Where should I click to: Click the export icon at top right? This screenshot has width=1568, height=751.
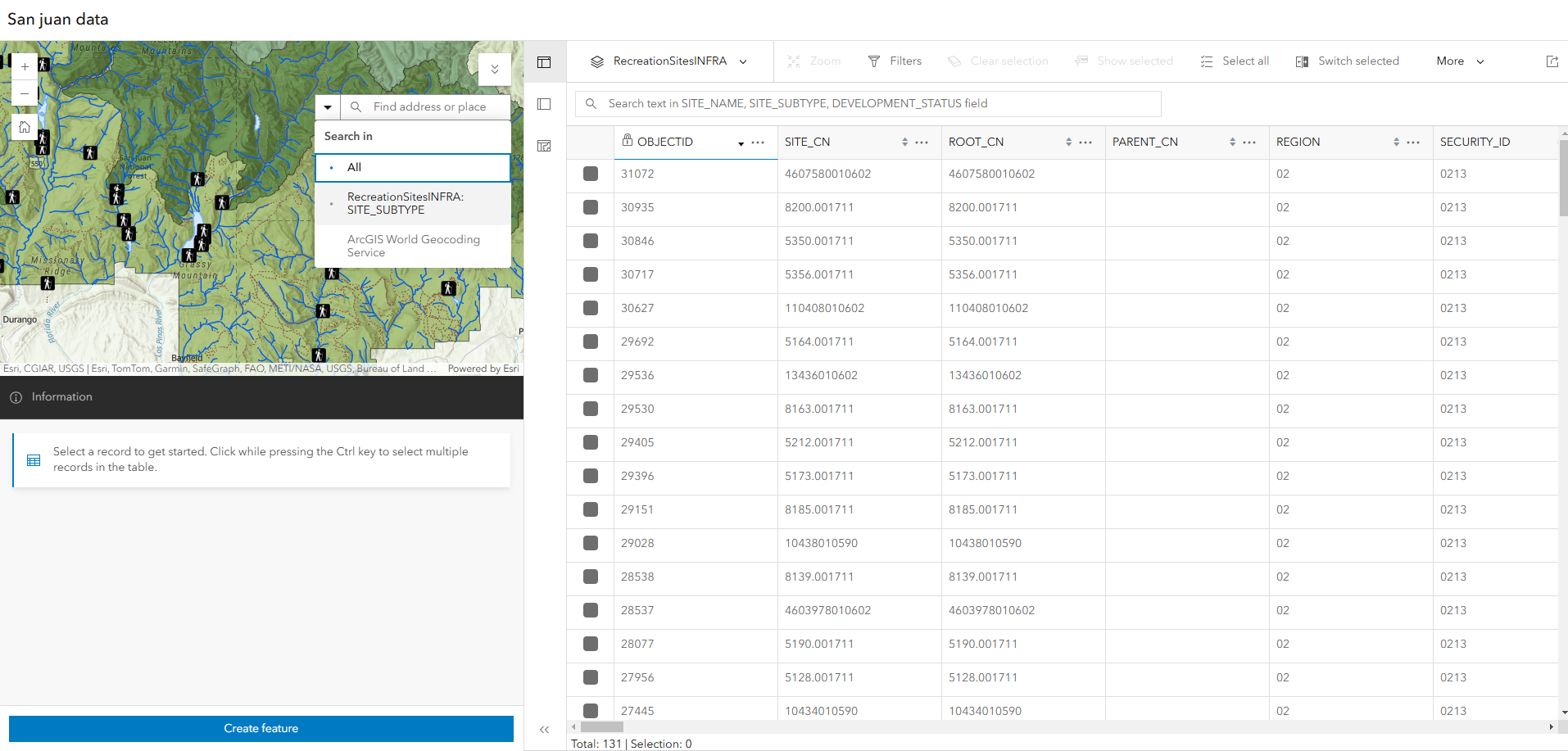tap(1552, 61)
